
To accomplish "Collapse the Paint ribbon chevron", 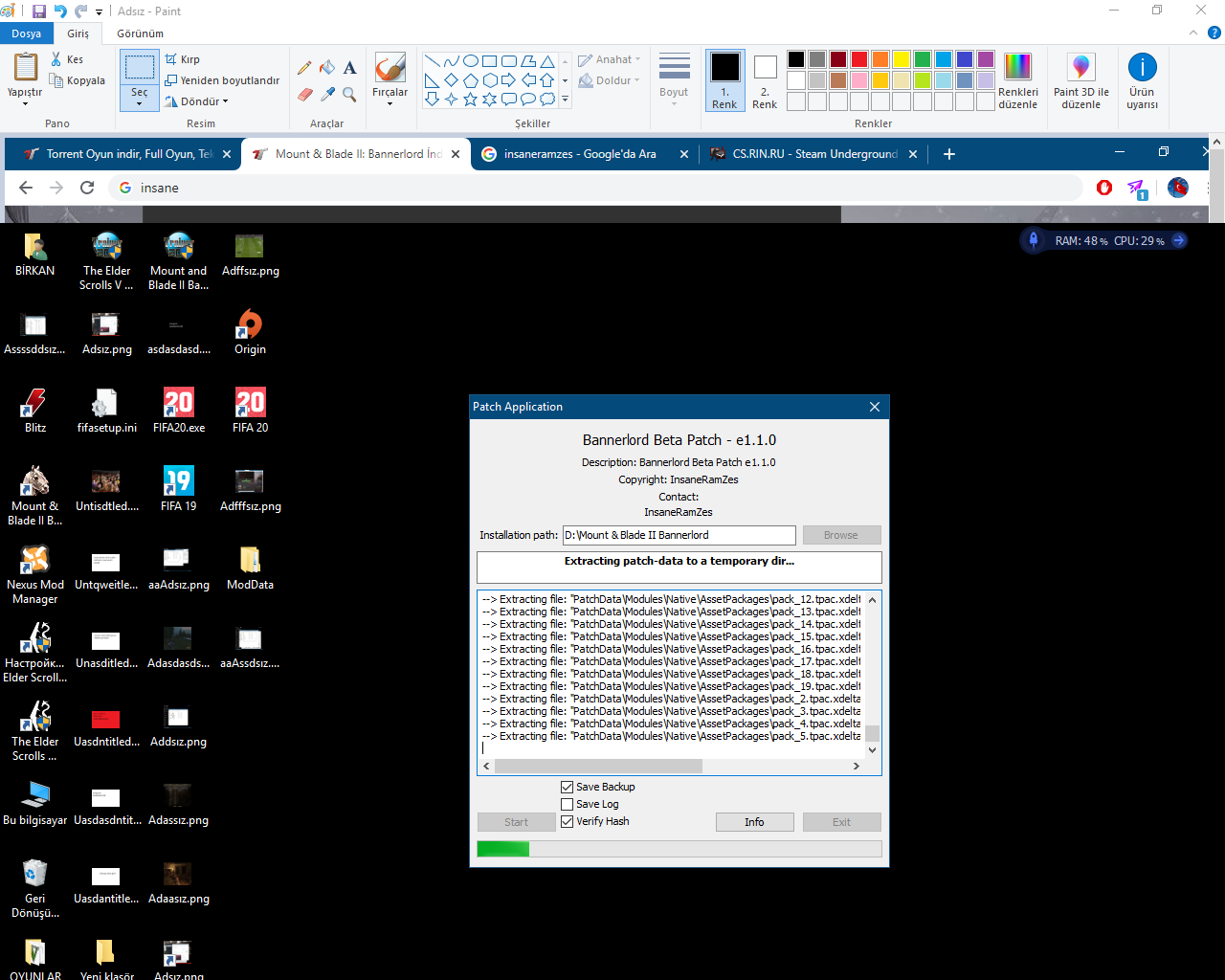I will pyautogui.click(x=1193, y=33).
